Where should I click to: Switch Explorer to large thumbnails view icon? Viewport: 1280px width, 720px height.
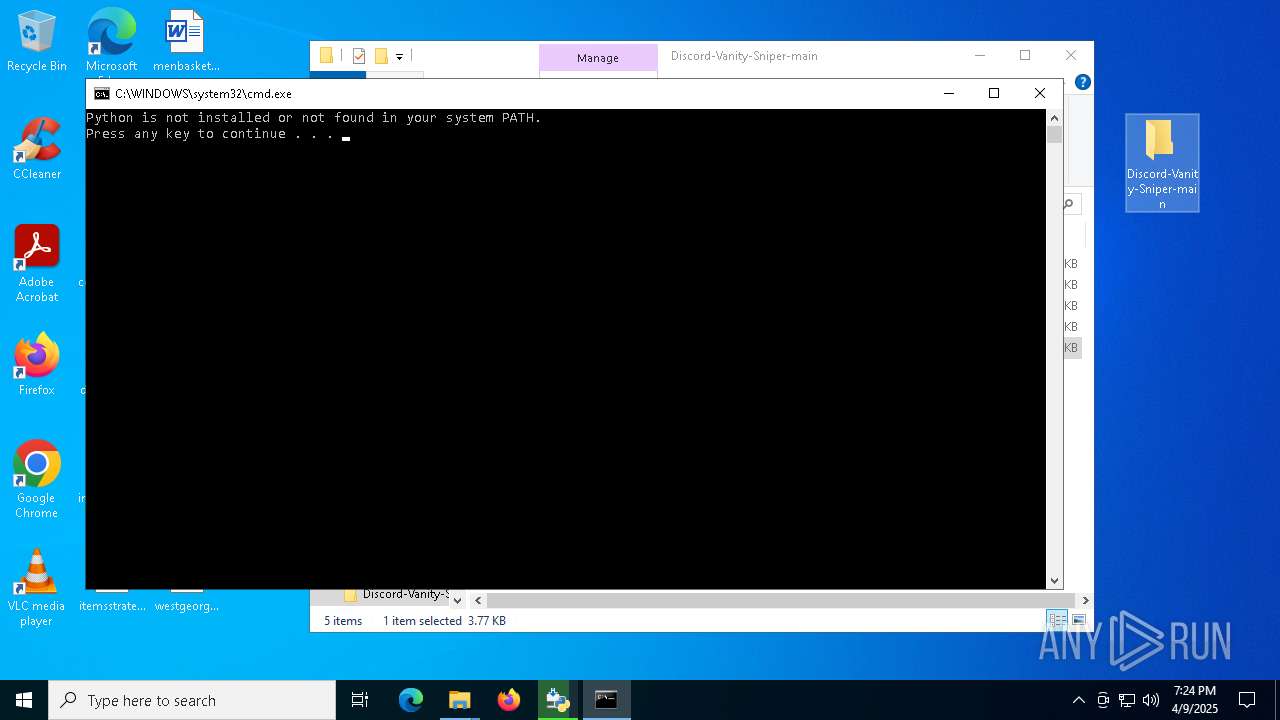(x=1078, y=620)
